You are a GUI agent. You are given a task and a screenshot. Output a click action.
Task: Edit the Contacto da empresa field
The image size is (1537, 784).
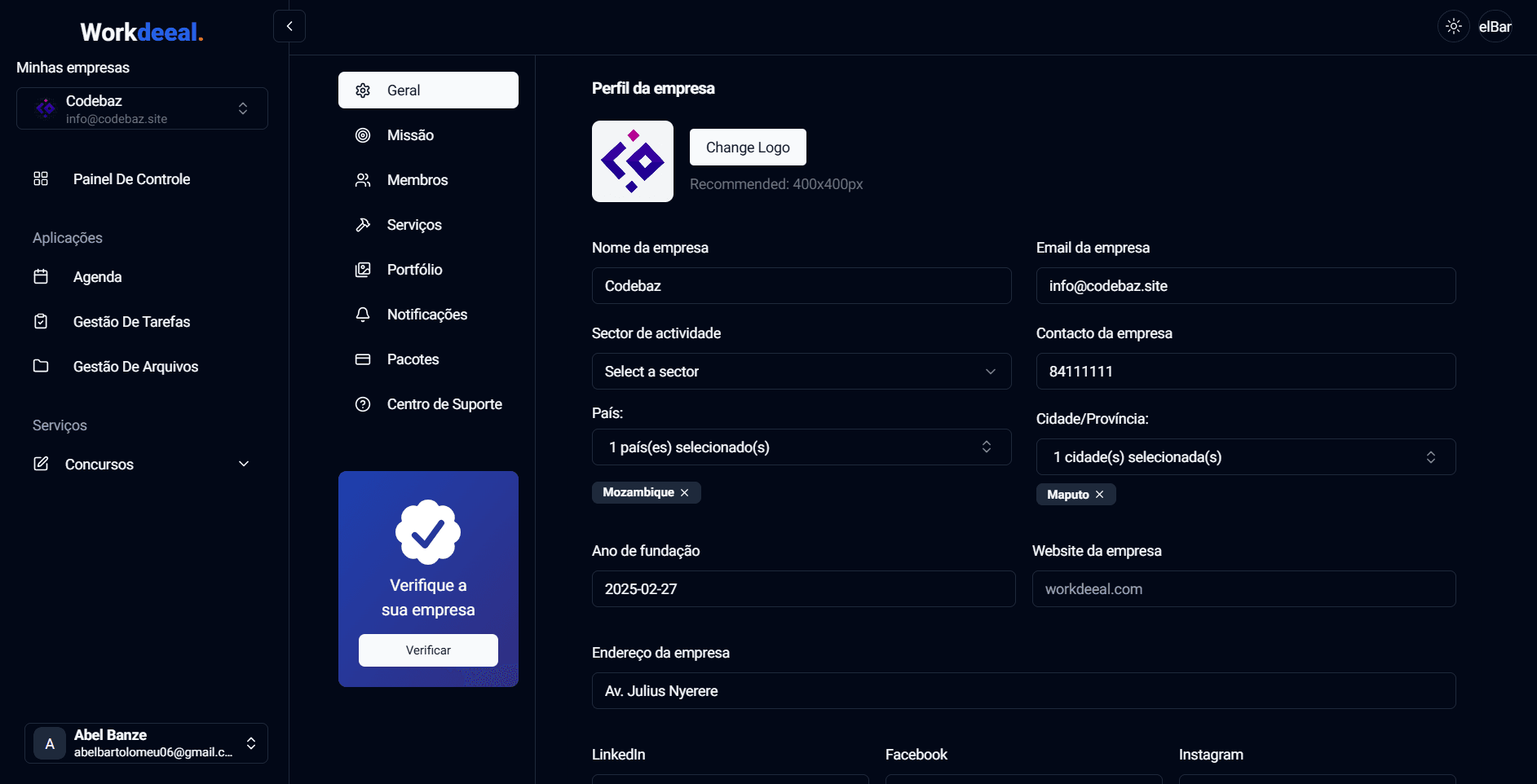[x=1246, y=372]
